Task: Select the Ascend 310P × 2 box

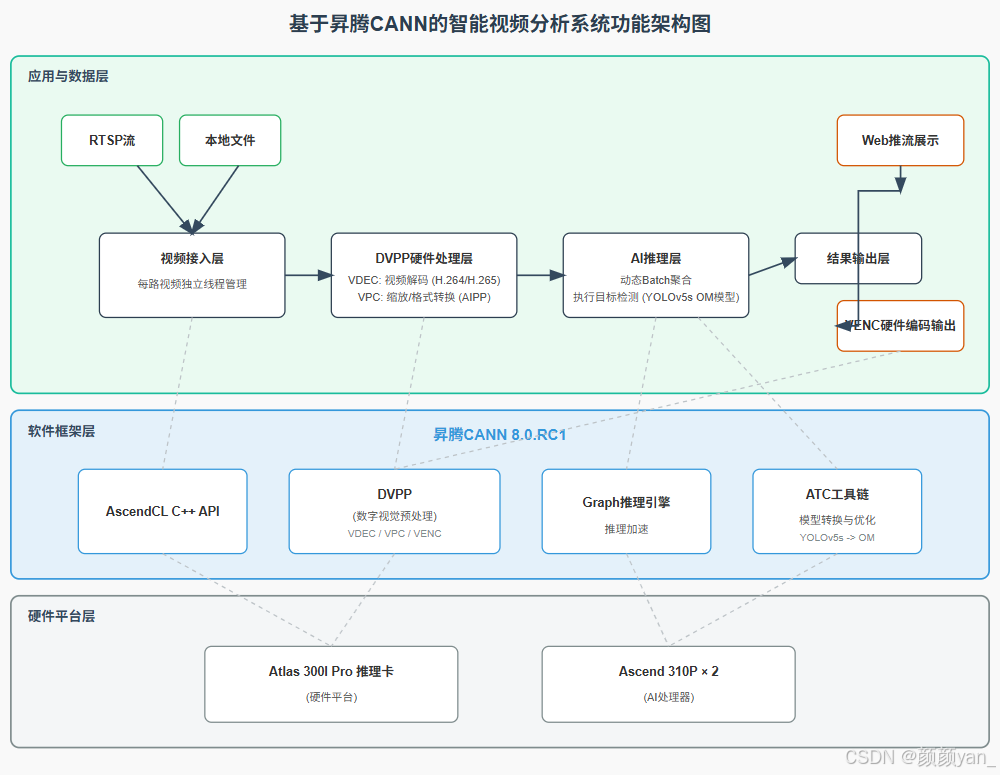Action: tap(668, 684)
